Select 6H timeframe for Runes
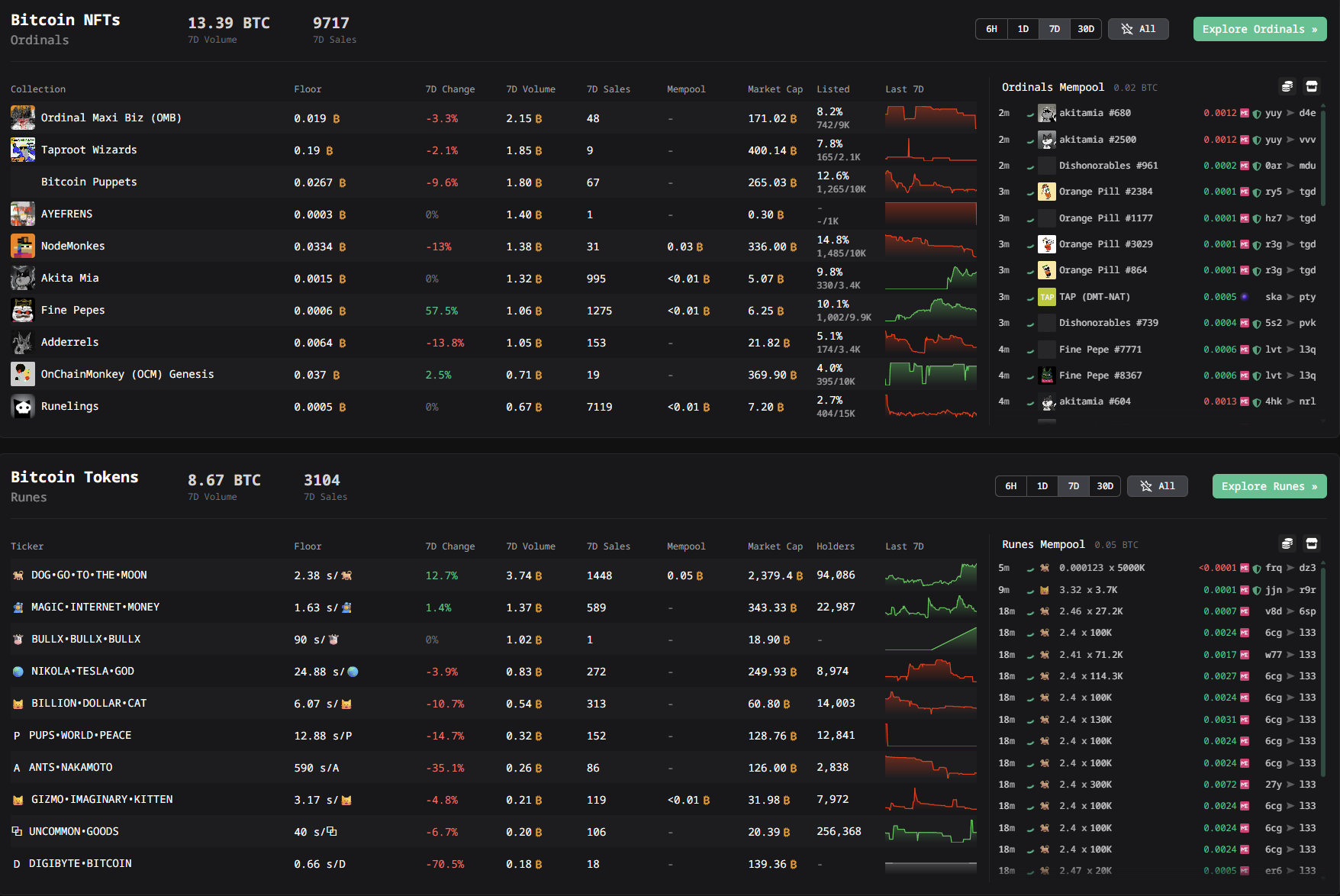 pyautogui.click(x=1011, y=486)
